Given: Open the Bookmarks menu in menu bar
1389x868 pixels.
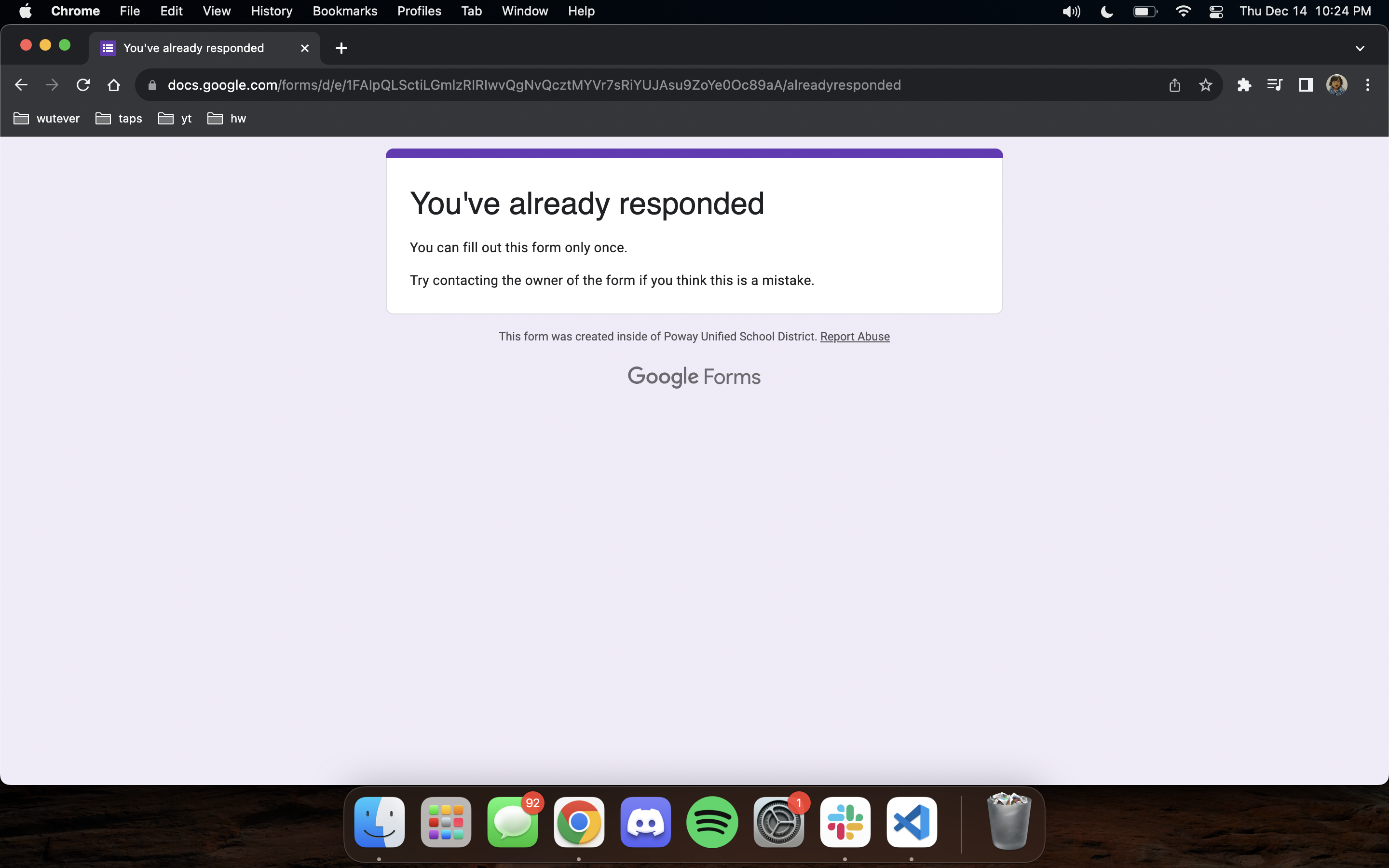Looking at the screenshot, I should (344, 11).
